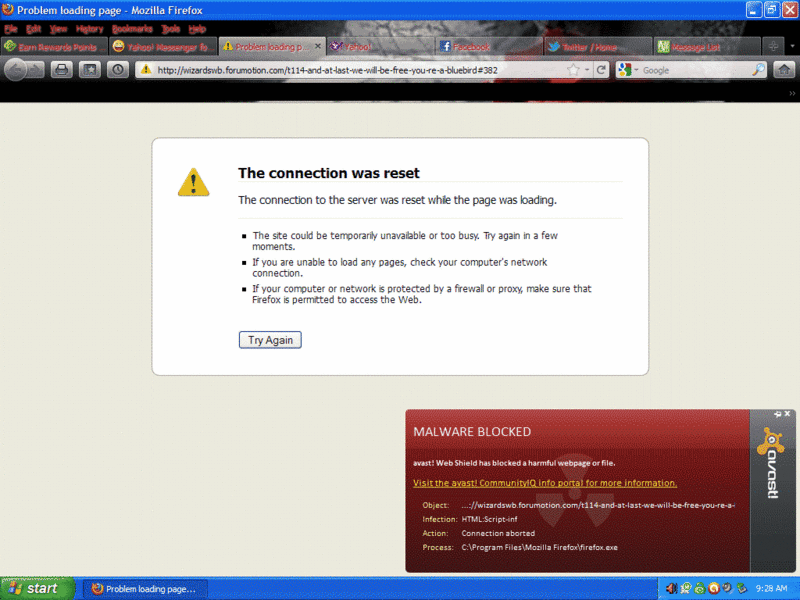The image size is (800, 600).
Task: Open the View menu
Action: click(x=58, y=29)
